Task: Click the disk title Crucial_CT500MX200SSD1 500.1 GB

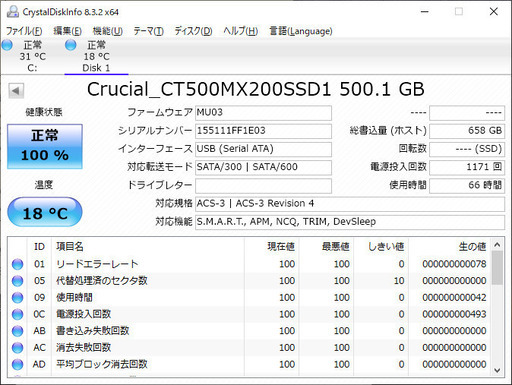Action: click(x=256, y=89)
